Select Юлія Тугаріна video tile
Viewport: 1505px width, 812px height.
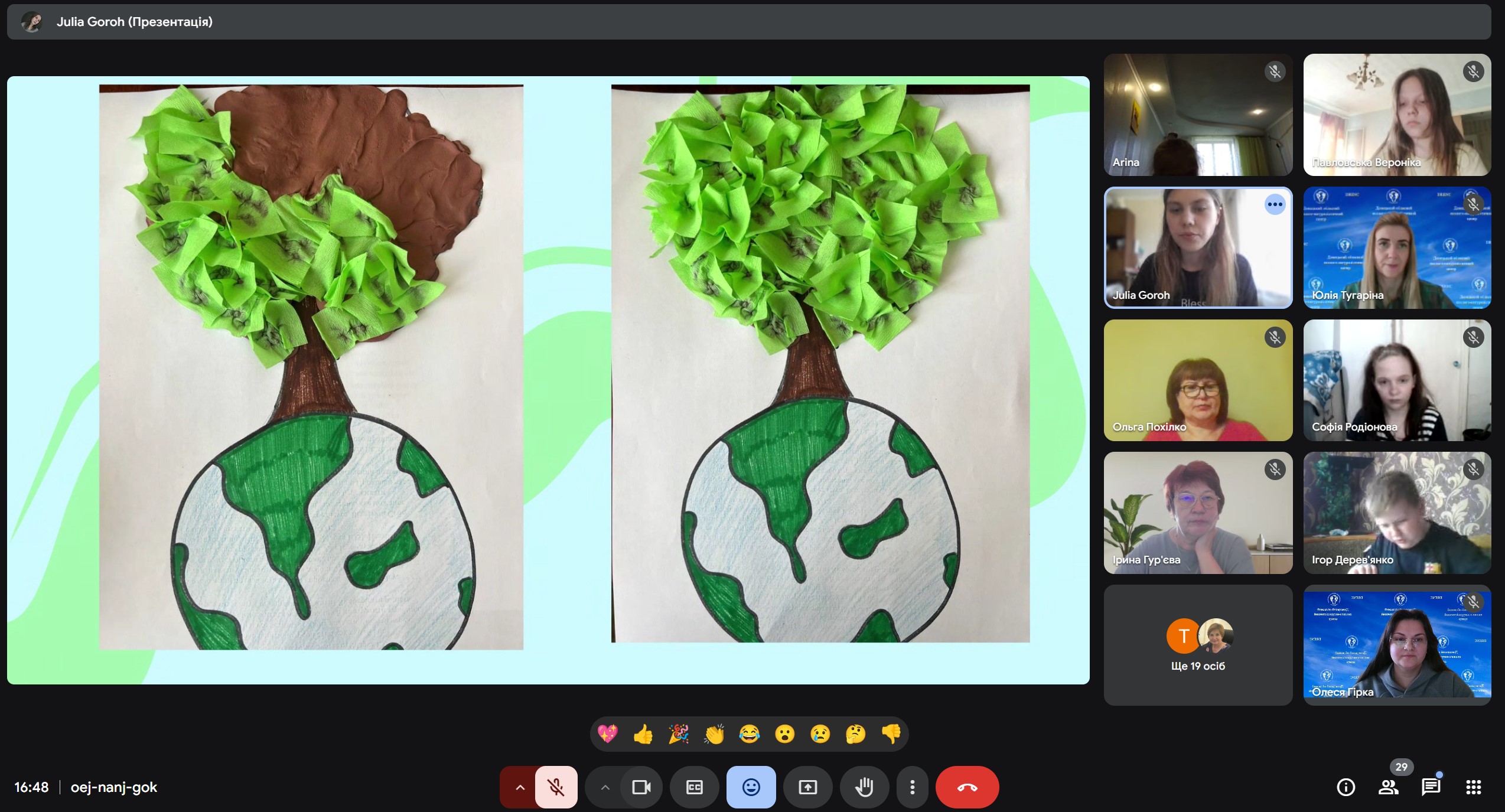(x=1397, y=248)
